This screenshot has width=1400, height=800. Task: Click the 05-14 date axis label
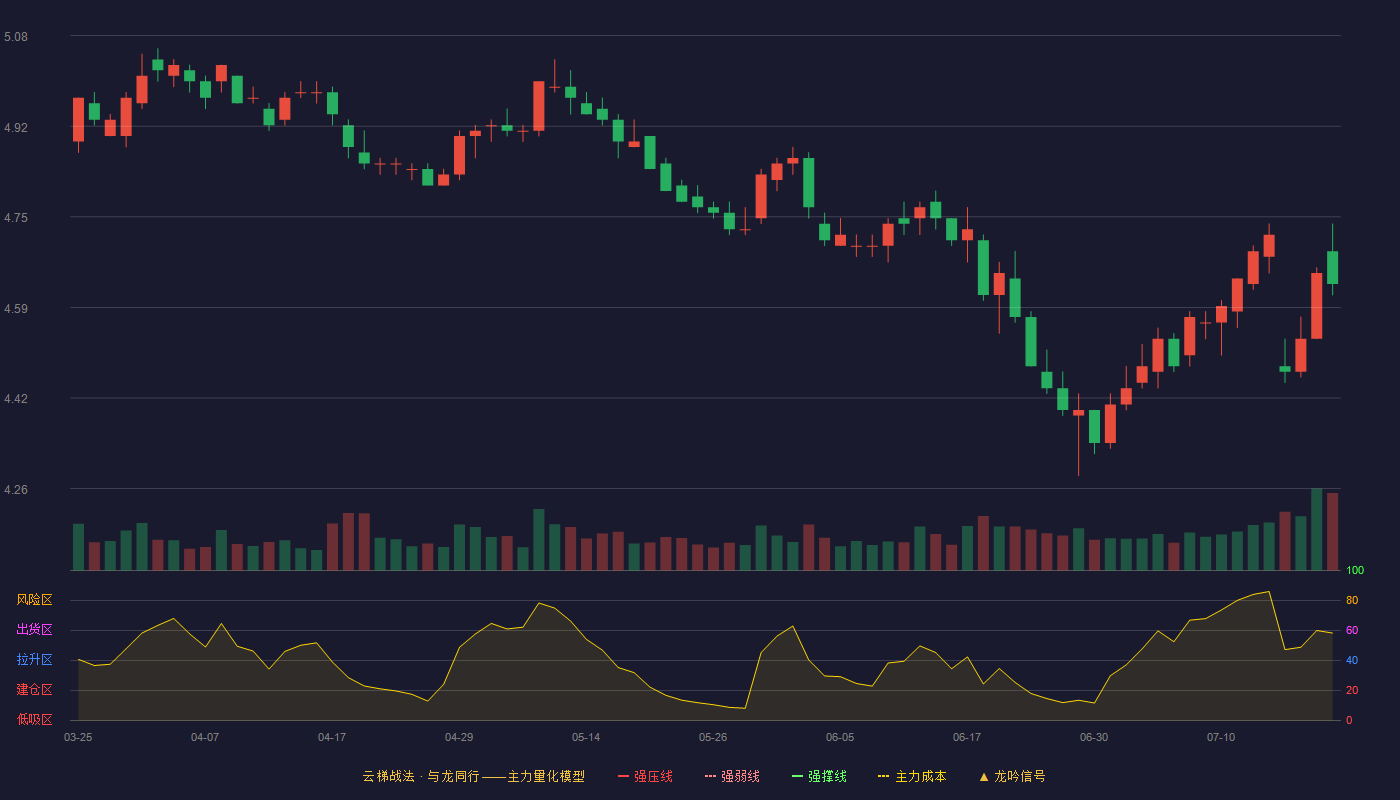[586, 737]
